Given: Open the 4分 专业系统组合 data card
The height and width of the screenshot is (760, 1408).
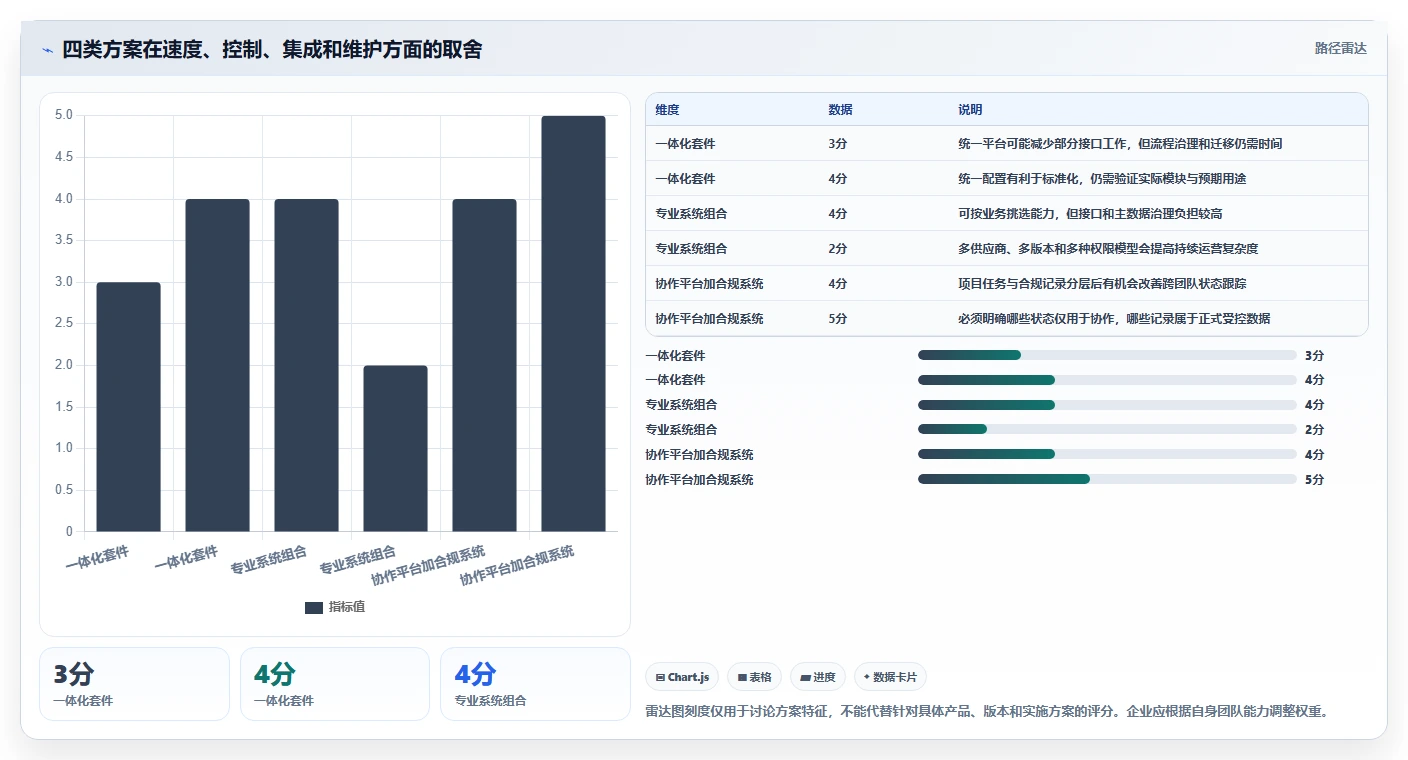Looking at the screenshot, I should (535, 684).
